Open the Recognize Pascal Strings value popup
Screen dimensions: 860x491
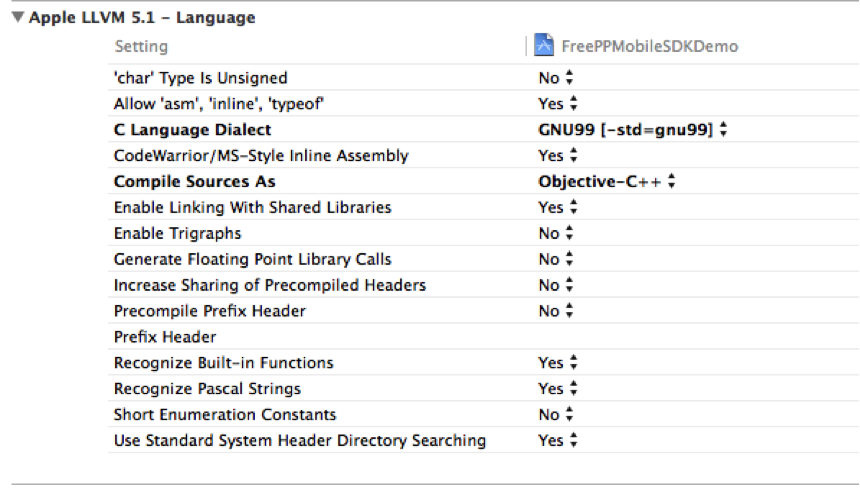558,389
